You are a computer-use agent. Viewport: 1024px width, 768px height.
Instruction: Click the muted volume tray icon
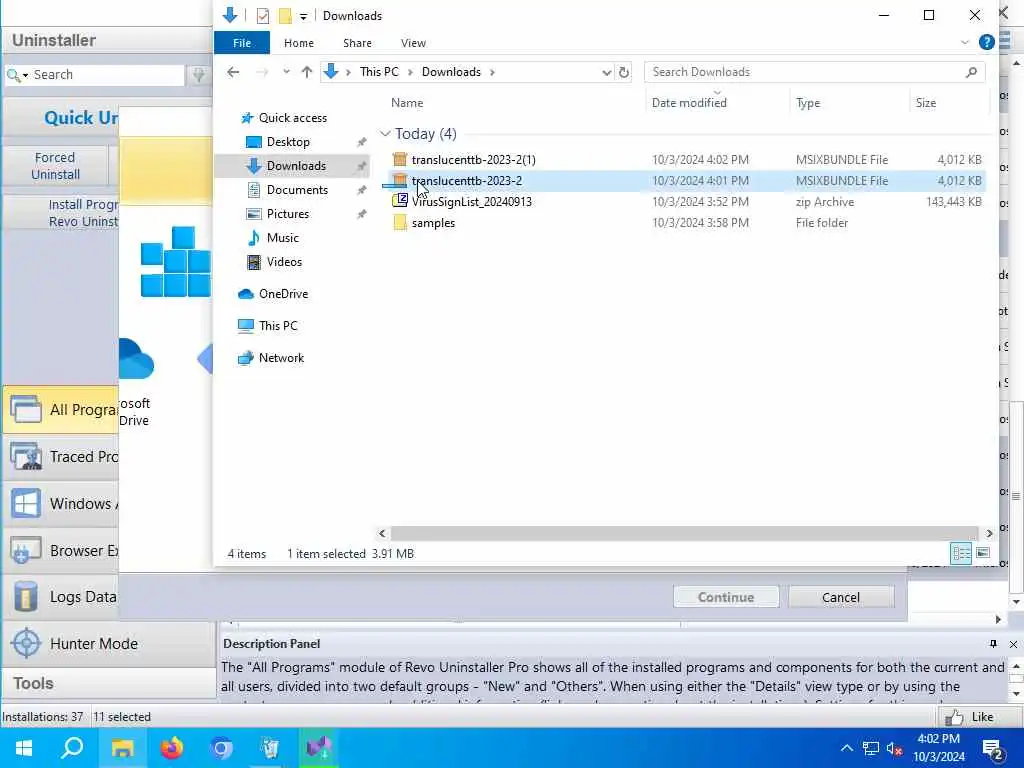point(894,748)
